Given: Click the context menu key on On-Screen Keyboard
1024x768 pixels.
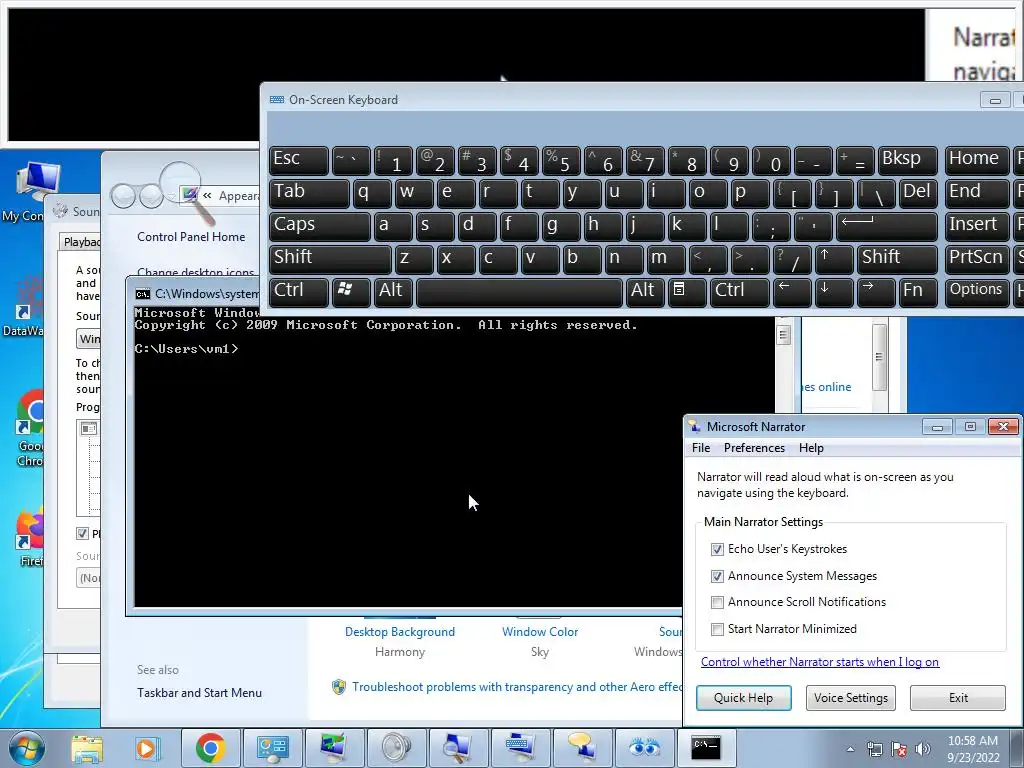Looking at the screenshot, I should [x=685, y=291].
